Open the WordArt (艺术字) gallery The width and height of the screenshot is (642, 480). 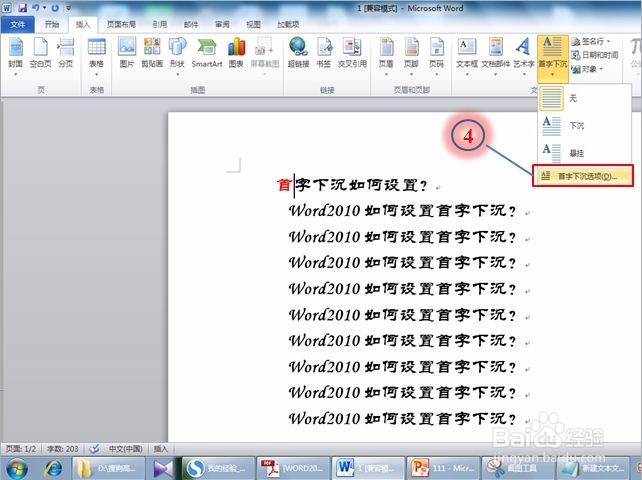(524, 57)
